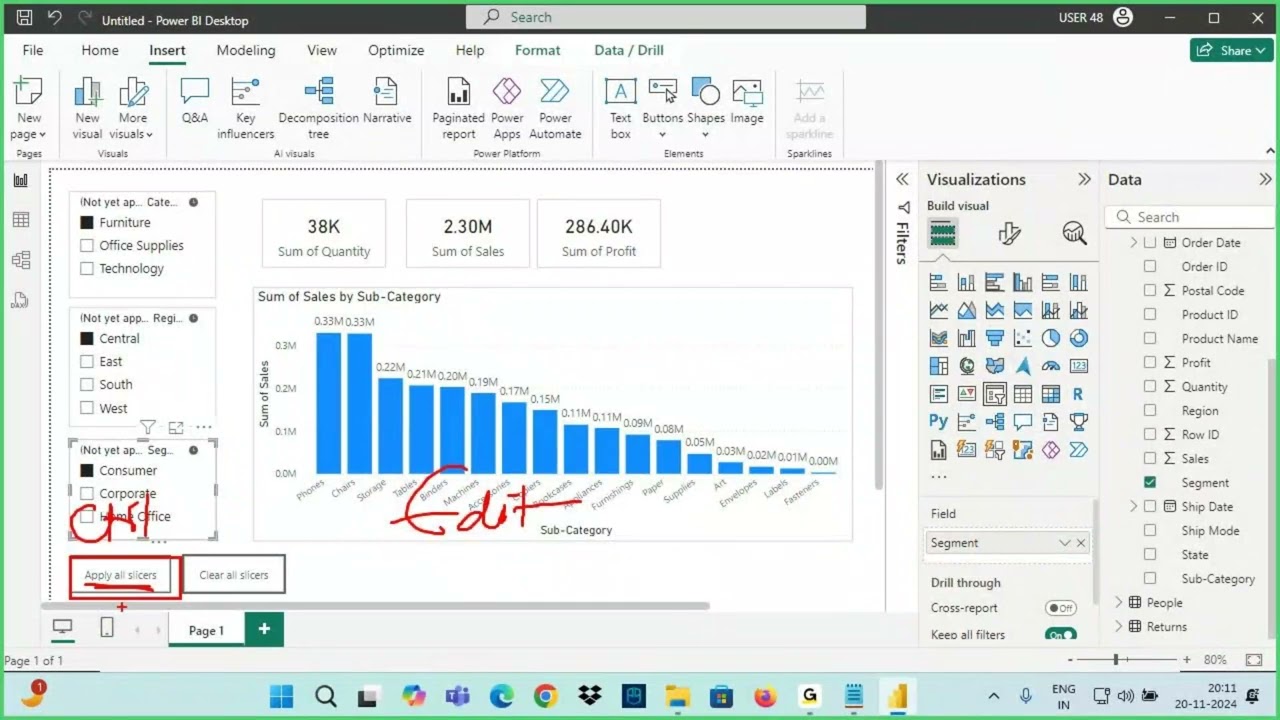This screenshot has height=720, width=1280.
Task: Insert a Key influencers visual
Action: click(245, 108)
